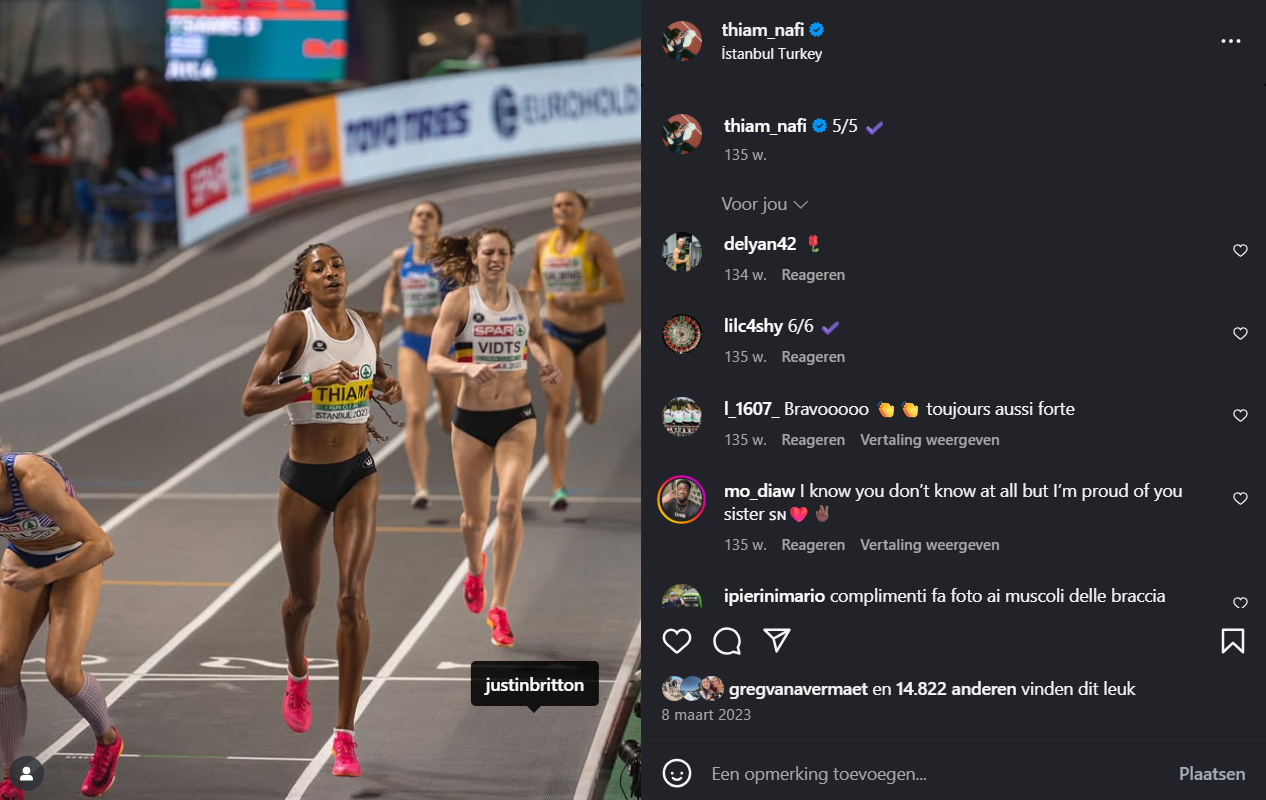Image resolution: width=1266 pixels, height=800 pixels.
Task: Open comments via speech bubble icon
Action: click(x=727, y=641)
